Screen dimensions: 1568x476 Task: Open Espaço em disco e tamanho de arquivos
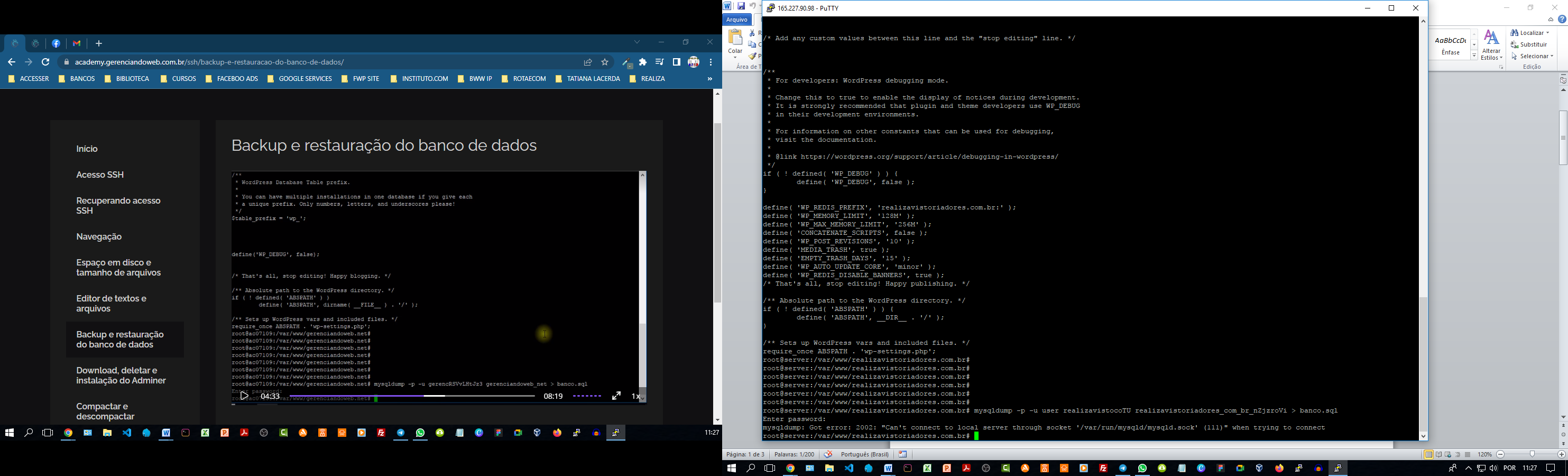pyautogui.click(x=119, y=268)
